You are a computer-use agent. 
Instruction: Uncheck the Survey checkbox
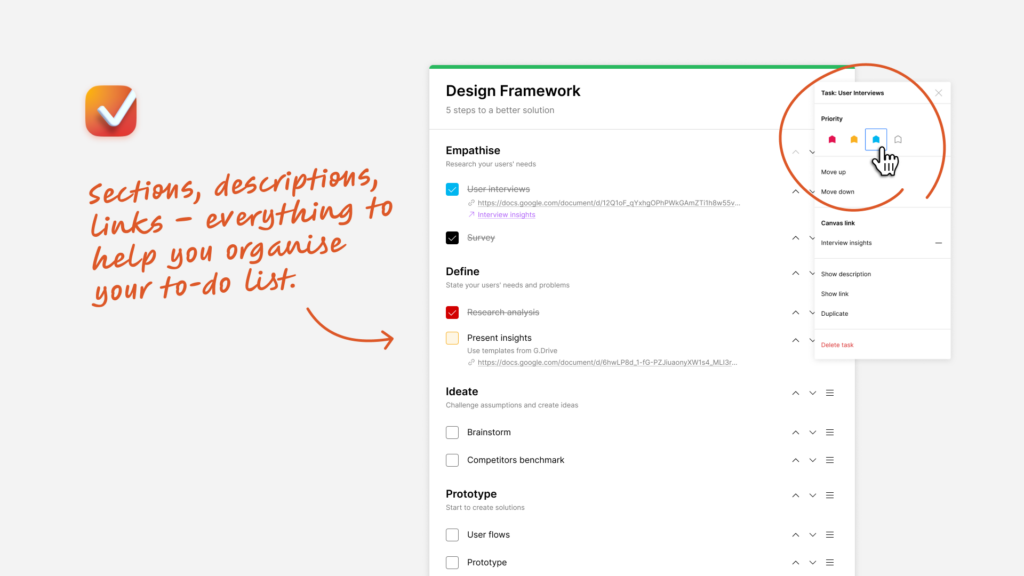coord(452,238)
